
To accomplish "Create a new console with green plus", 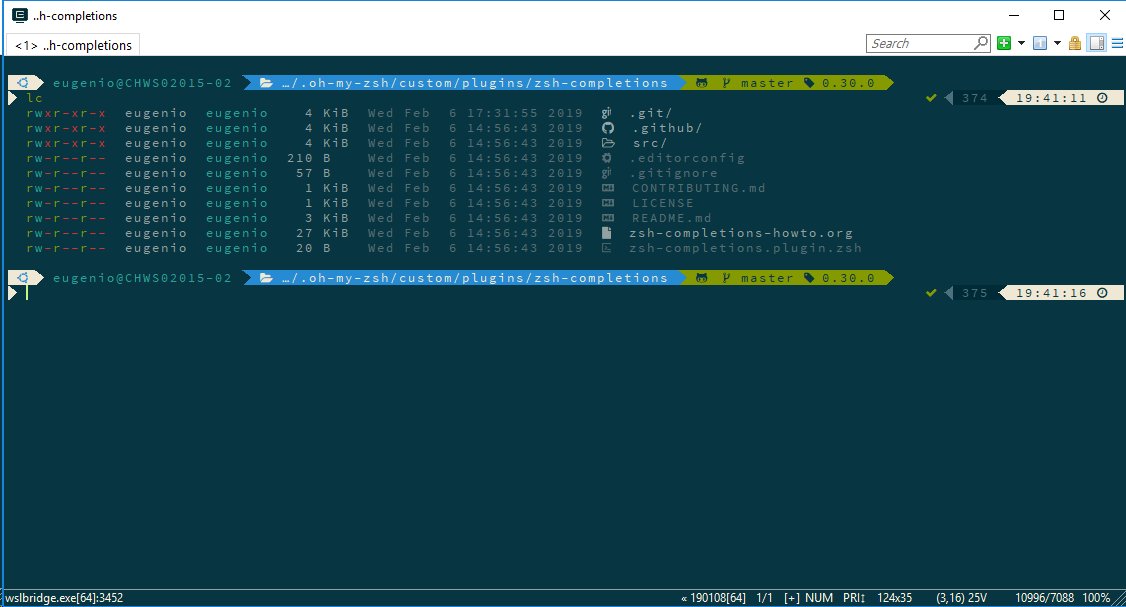I will (x=1004, y=43).
